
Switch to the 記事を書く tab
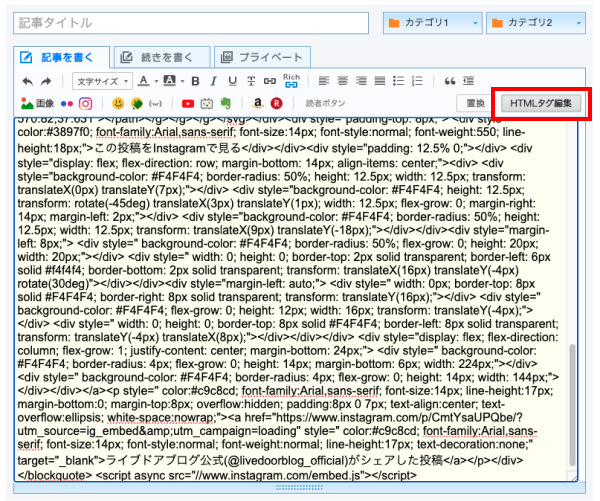pos(61,57)
